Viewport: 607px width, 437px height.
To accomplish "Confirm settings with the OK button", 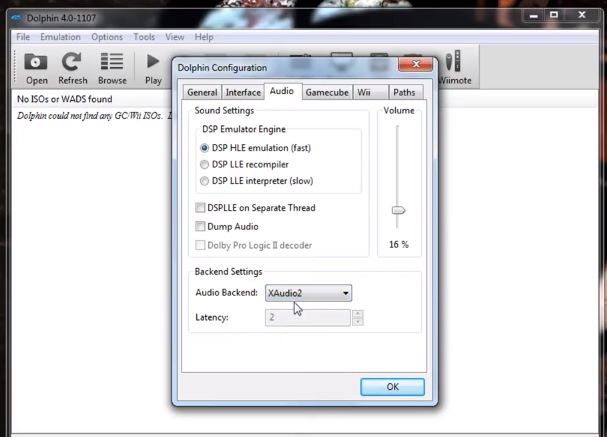I will click(392, 387).
